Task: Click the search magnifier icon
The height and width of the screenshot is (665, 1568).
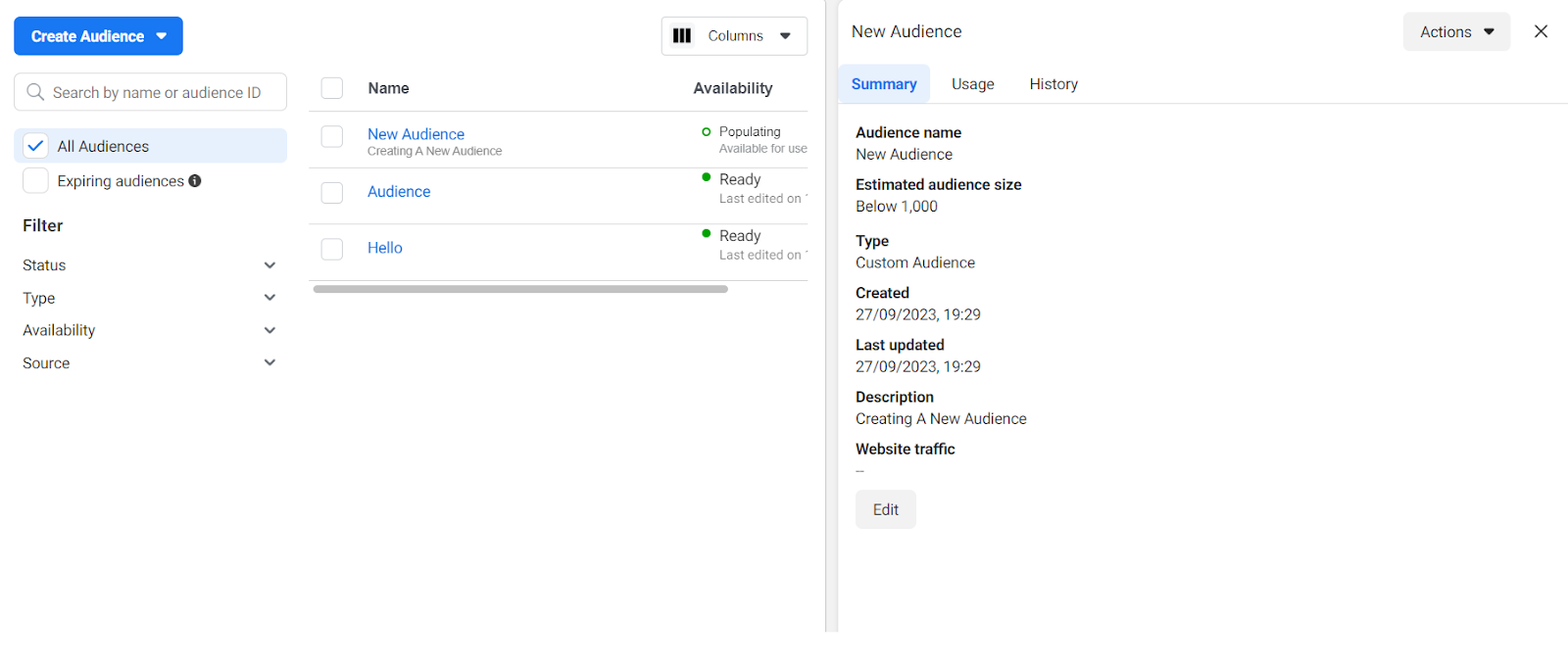Action: coord(35,92)
